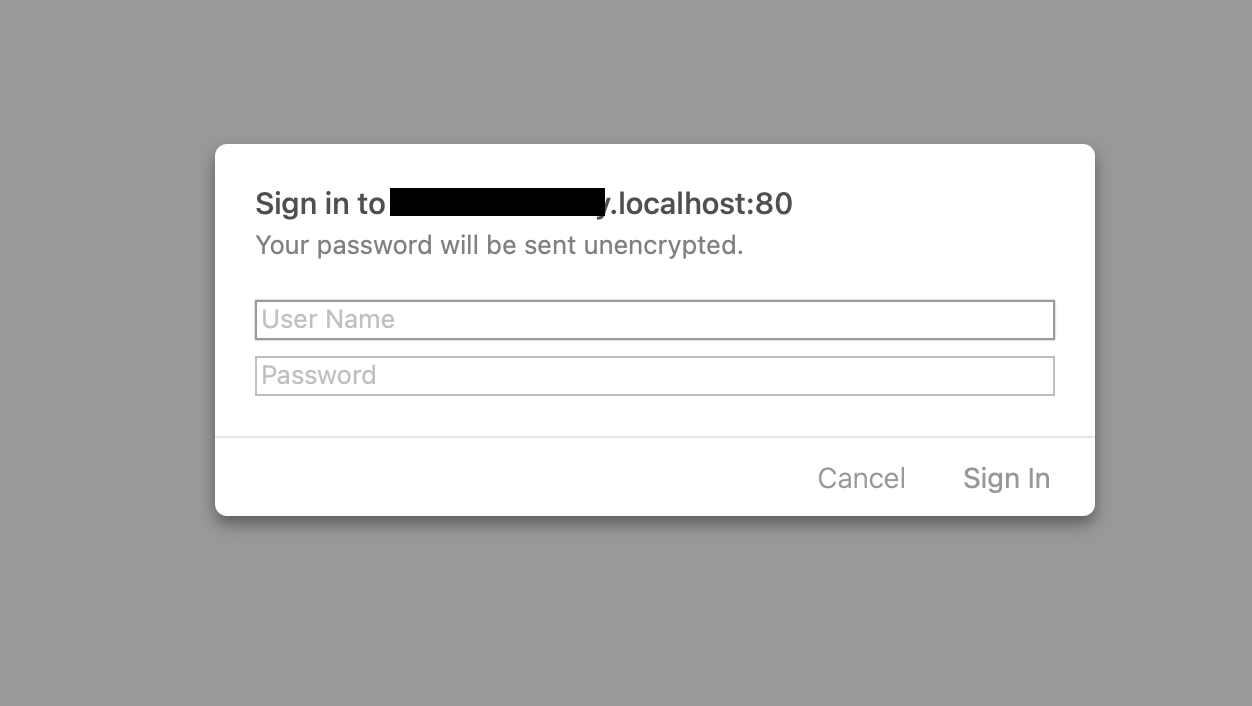Image resolution: width=1252 pixels, height=706 pixels.
Task: Dismiss the prompt using Cancel
Action: click(x=861, y=478)
